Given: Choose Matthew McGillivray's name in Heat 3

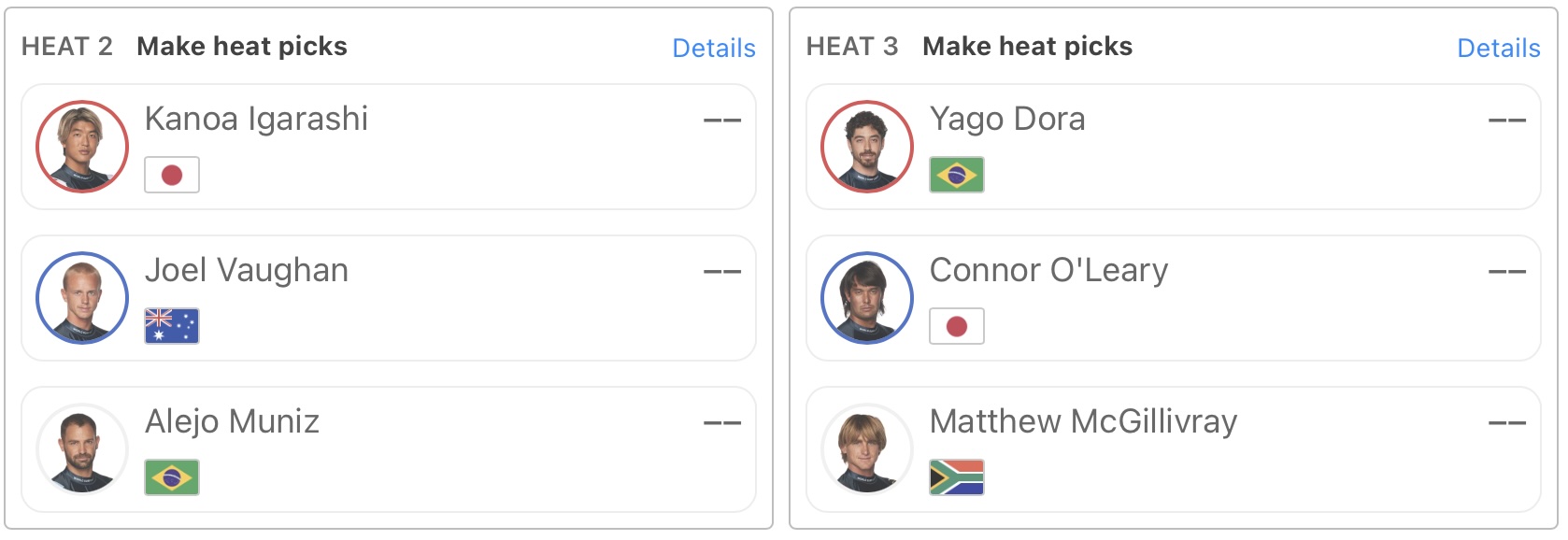Looking at the screenshot, I should pos(1083,421).
